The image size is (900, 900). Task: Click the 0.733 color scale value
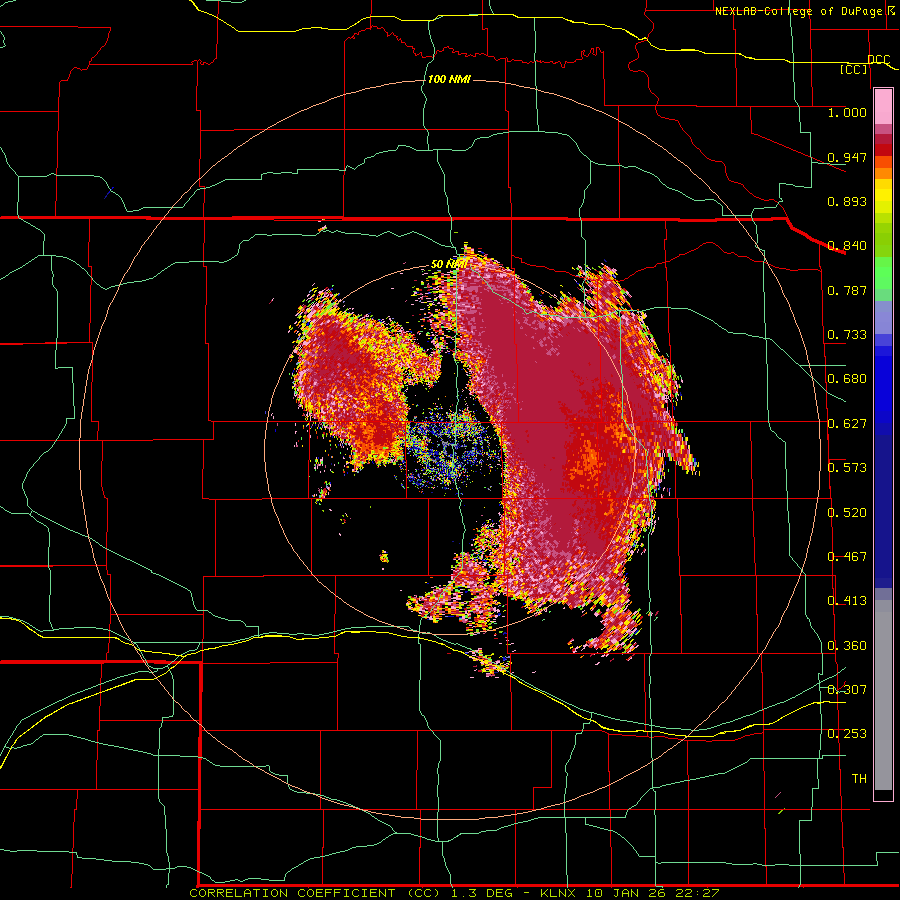pos(847,335)
